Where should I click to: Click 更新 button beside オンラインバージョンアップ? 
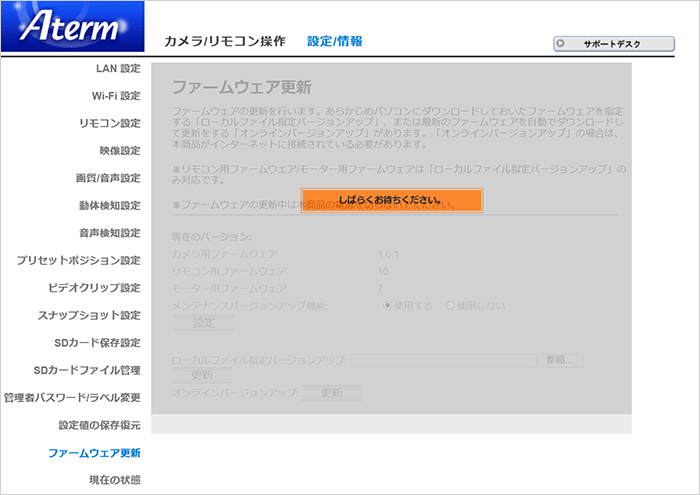coord(330,393)
